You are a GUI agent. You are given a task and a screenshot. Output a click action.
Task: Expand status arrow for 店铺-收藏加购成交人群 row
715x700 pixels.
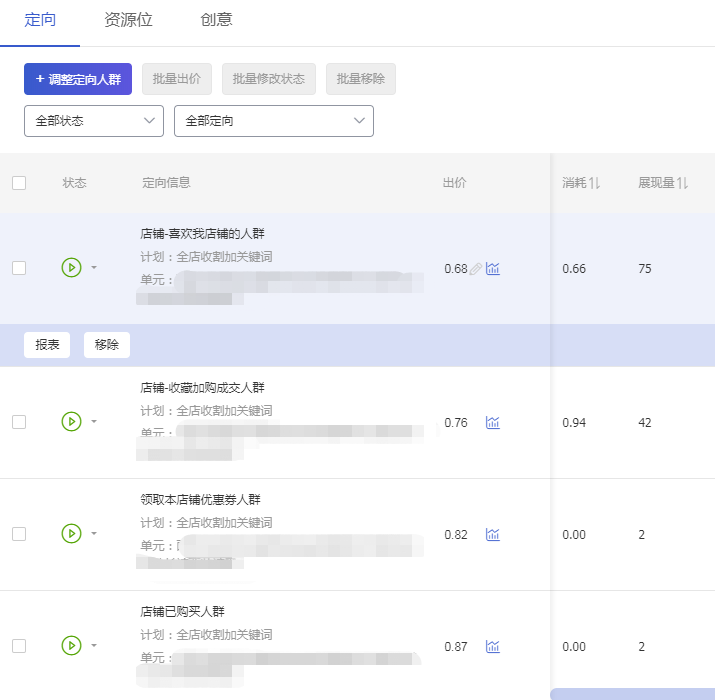tap(94, 422)
